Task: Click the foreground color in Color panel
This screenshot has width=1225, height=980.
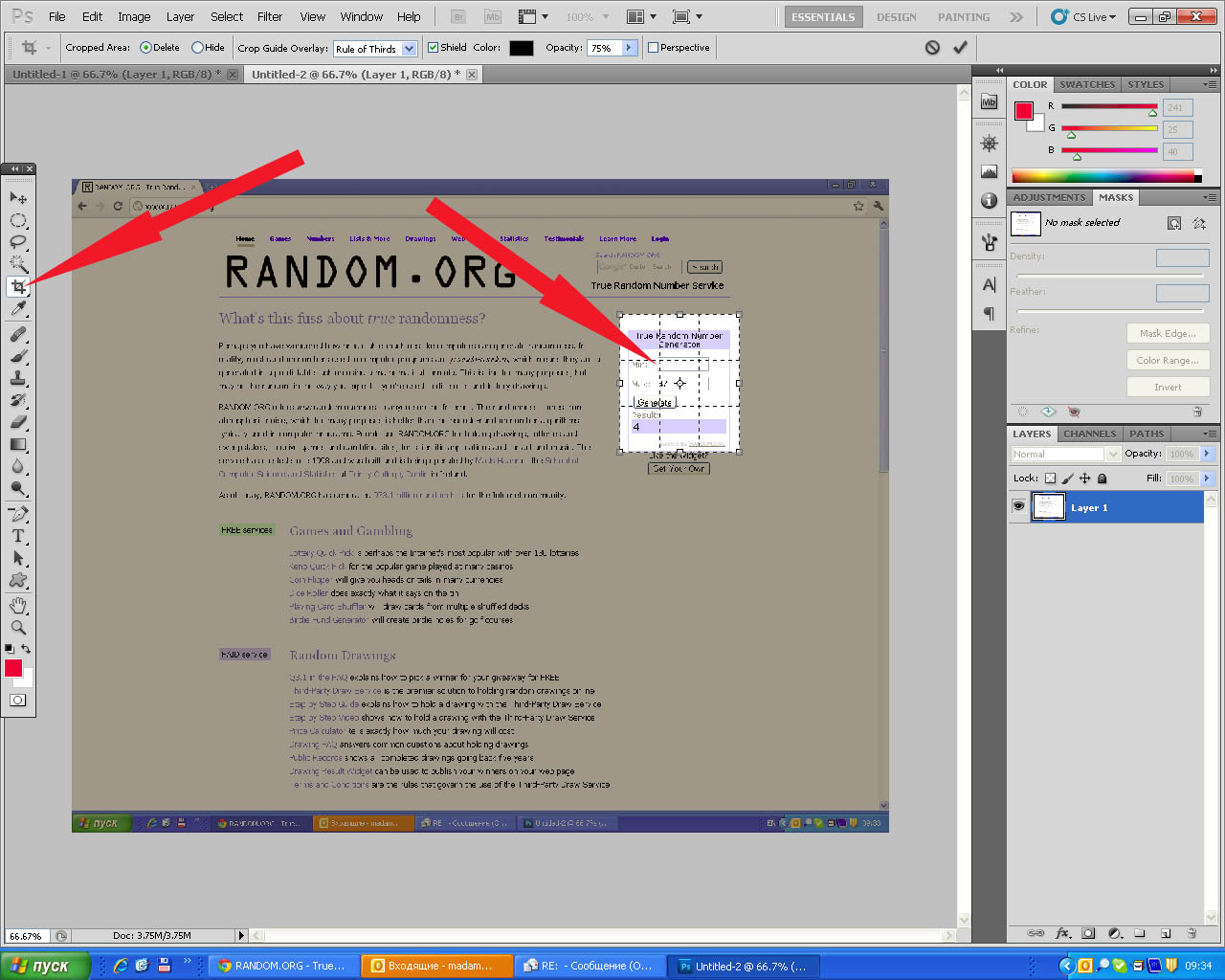Action: click(x=1024, y=110)
